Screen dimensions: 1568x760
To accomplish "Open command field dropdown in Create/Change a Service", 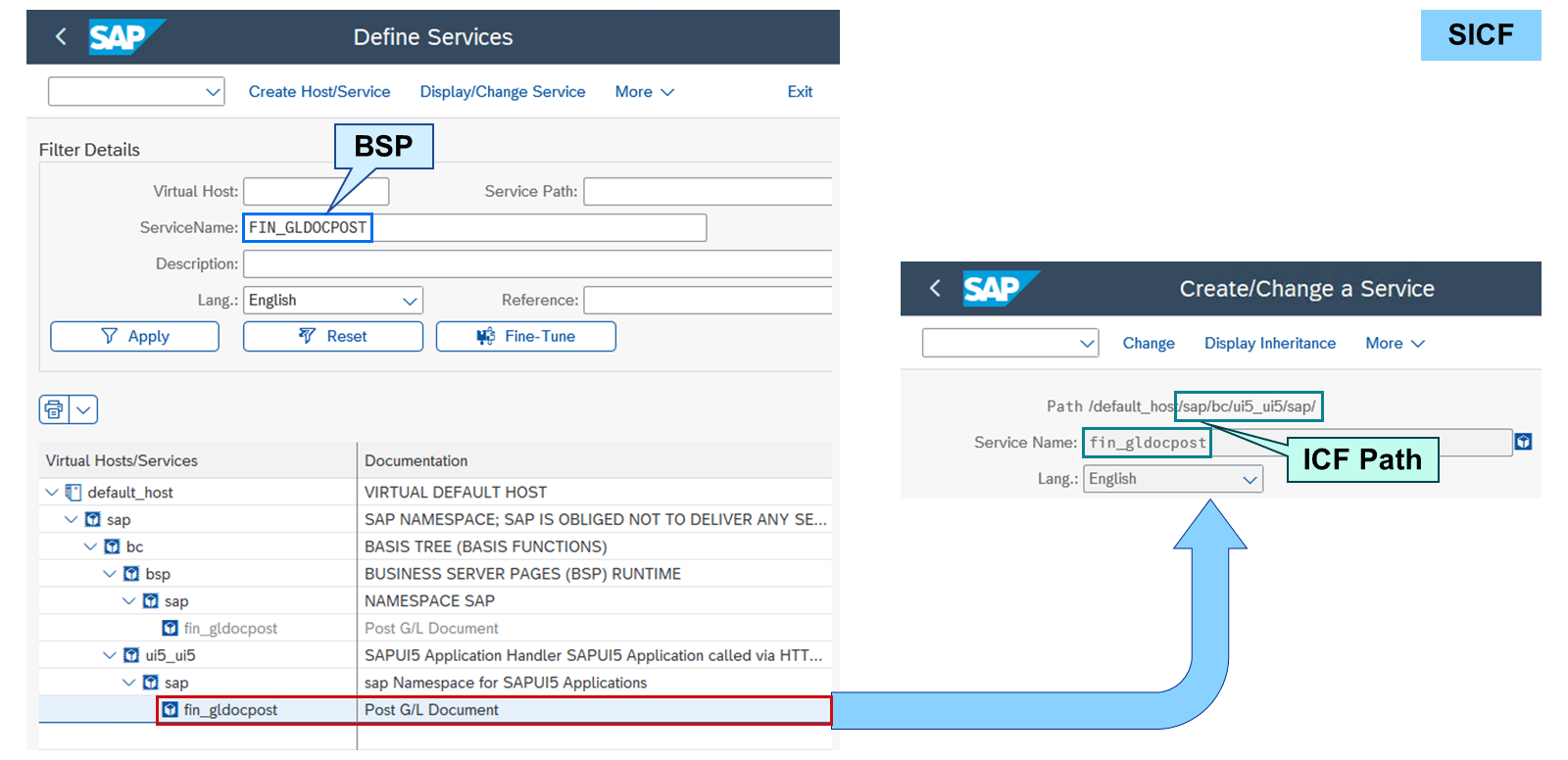I will point(1087,344).
